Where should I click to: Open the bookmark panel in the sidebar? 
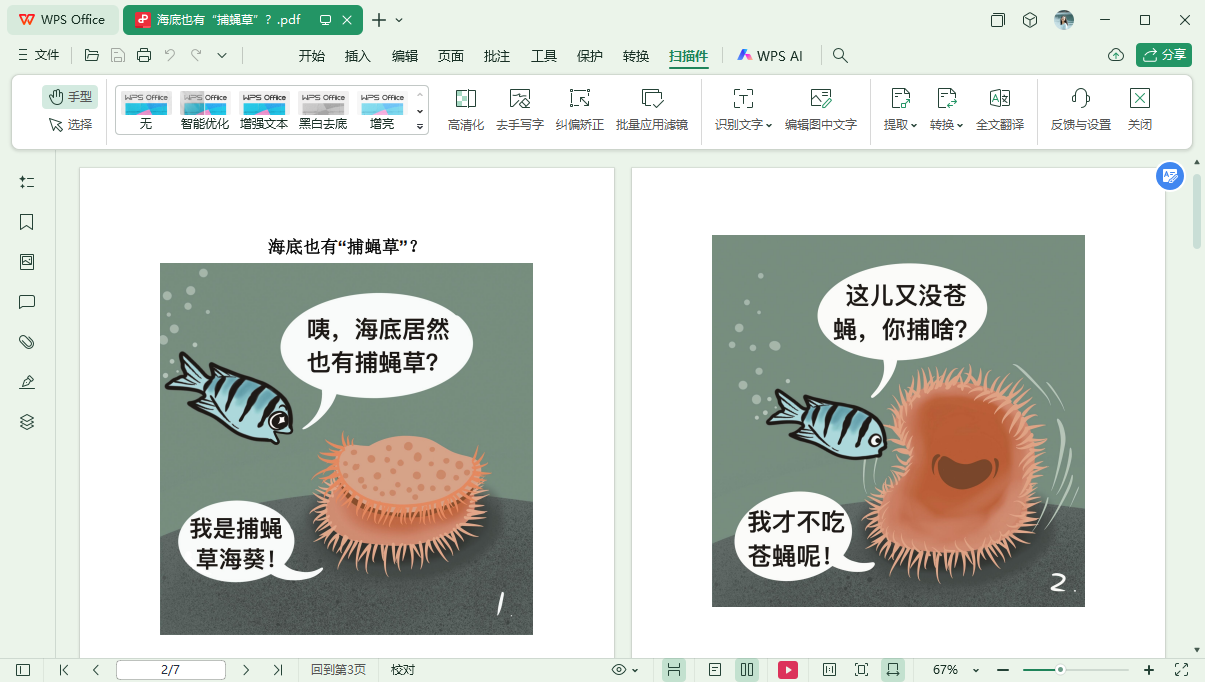[26, 222]
